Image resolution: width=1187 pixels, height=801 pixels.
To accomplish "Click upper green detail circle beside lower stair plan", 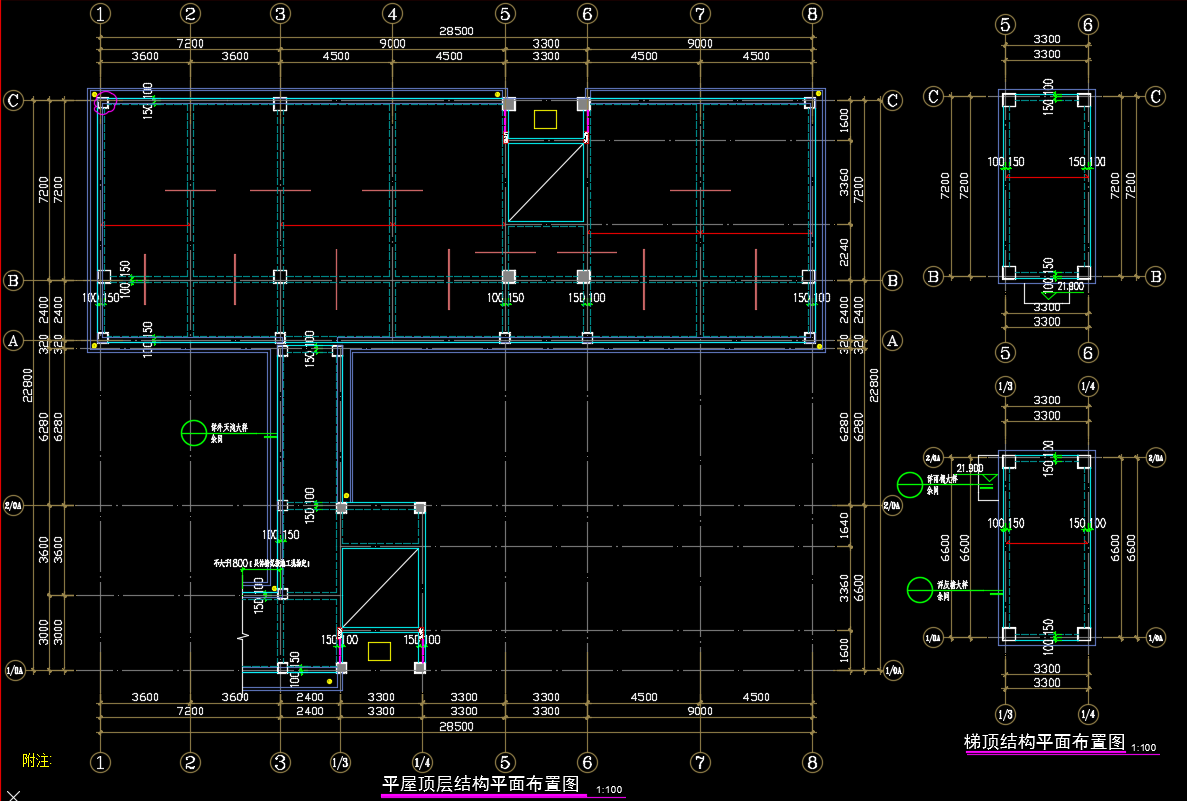I will coord(910,485).
